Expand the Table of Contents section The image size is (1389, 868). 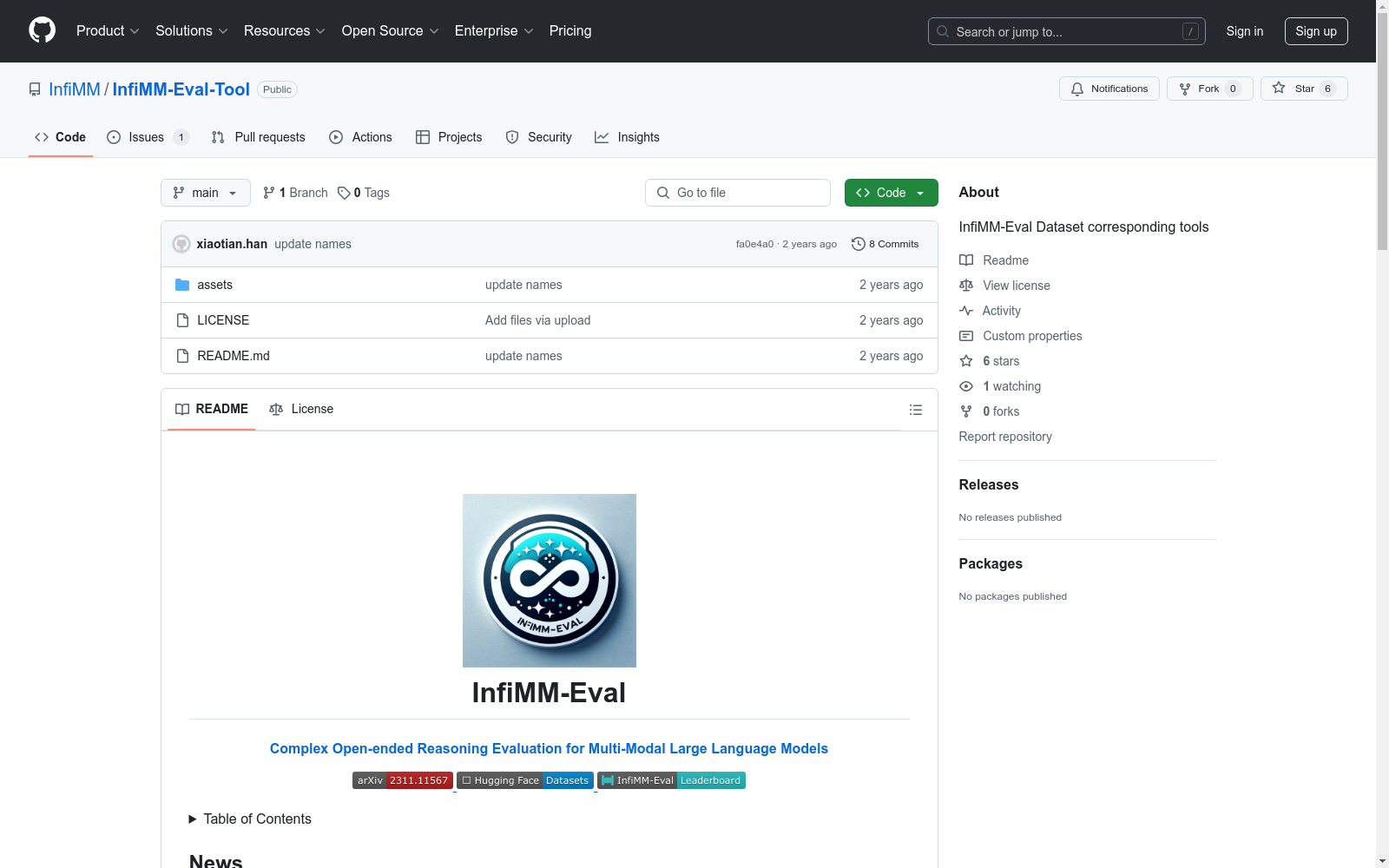250,819
